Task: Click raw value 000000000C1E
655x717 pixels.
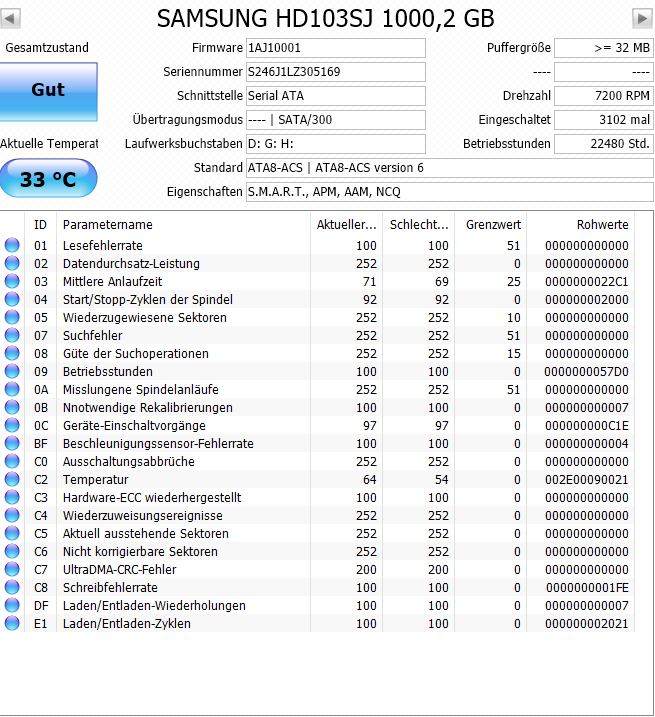Action: [586, 425]
